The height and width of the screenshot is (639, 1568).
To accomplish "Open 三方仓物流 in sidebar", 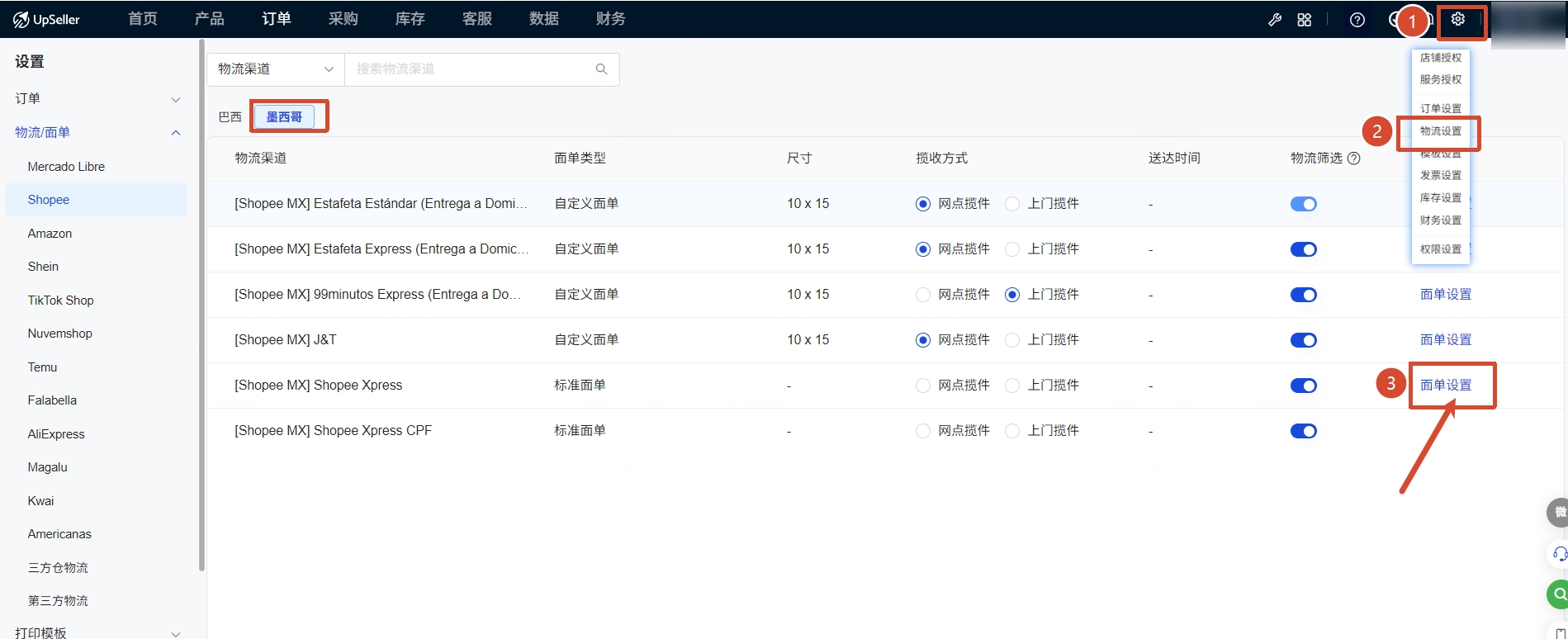I will (x=58, y=568).
